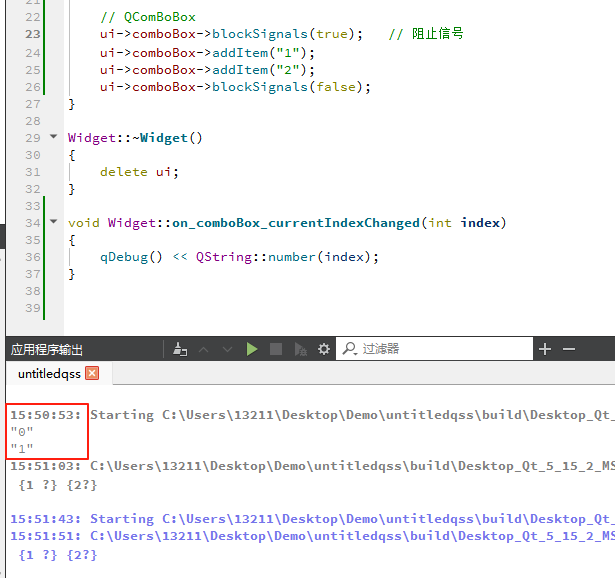Click the 阻止信号 comment text
The width and height of the screenshot is (615, 578).
(437, 34)
